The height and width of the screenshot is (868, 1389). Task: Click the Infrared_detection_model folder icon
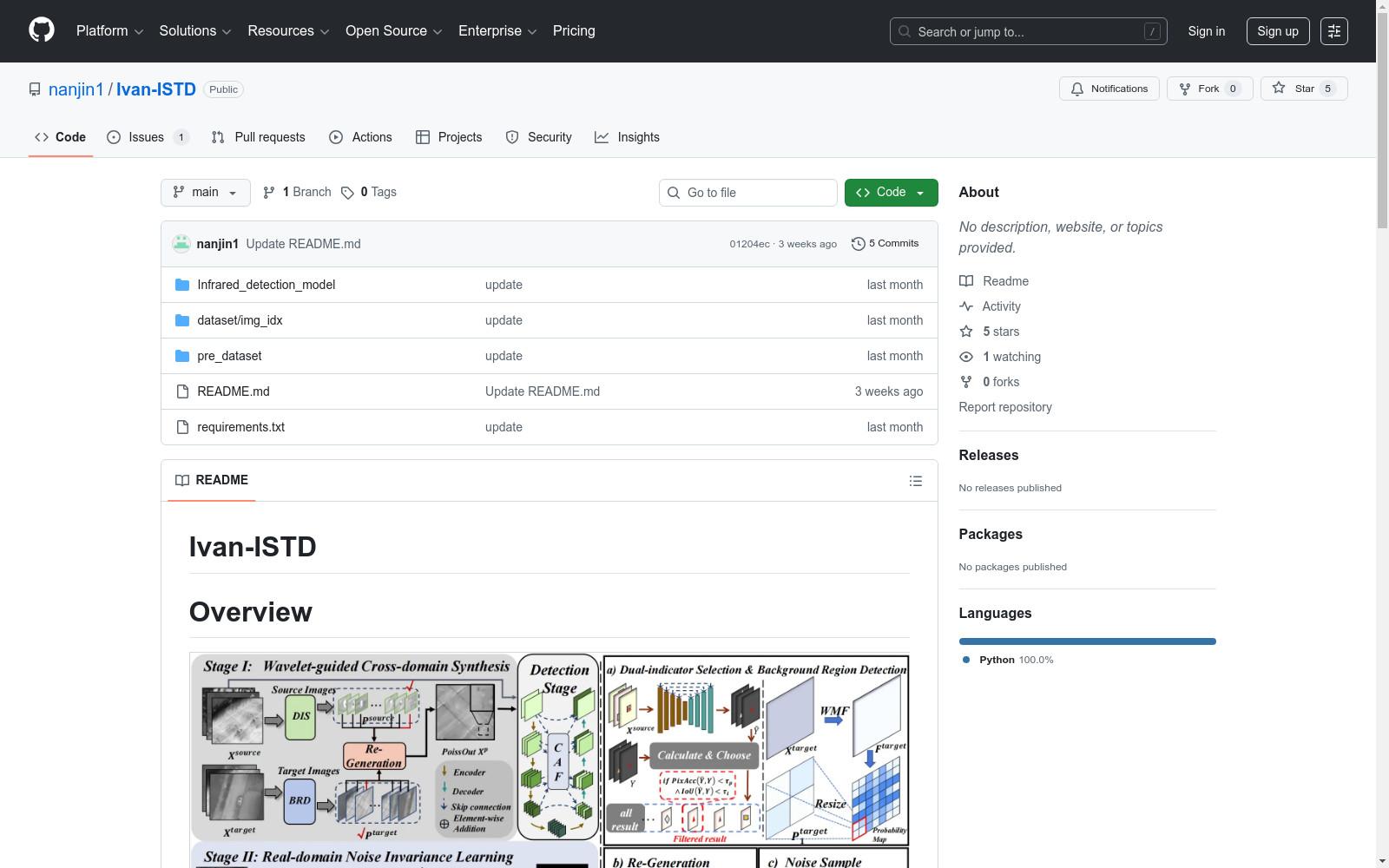(182, 285)
